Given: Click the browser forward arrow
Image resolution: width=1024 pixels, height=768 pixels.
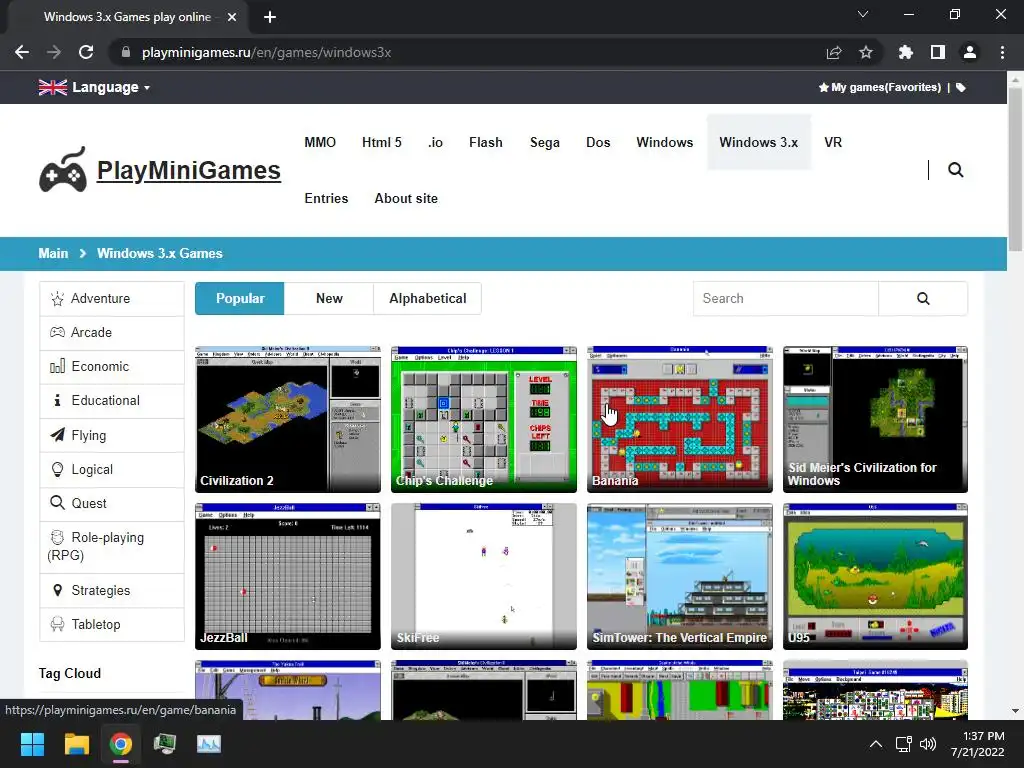Looking at the screenshot, I should pyautogui.click(x=54, y=52).
